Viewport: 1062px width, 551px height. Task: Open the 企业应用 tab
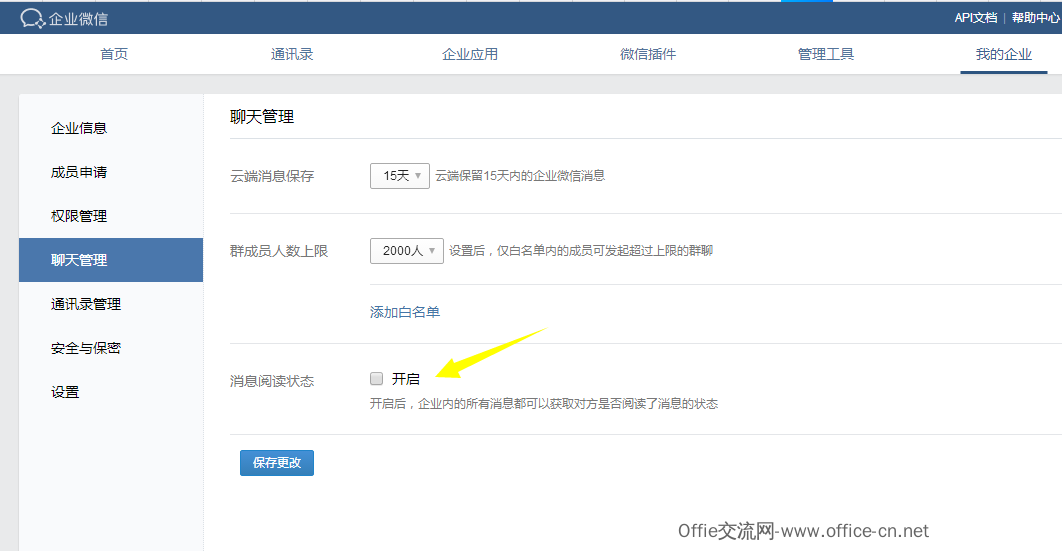tap(470, 54)
